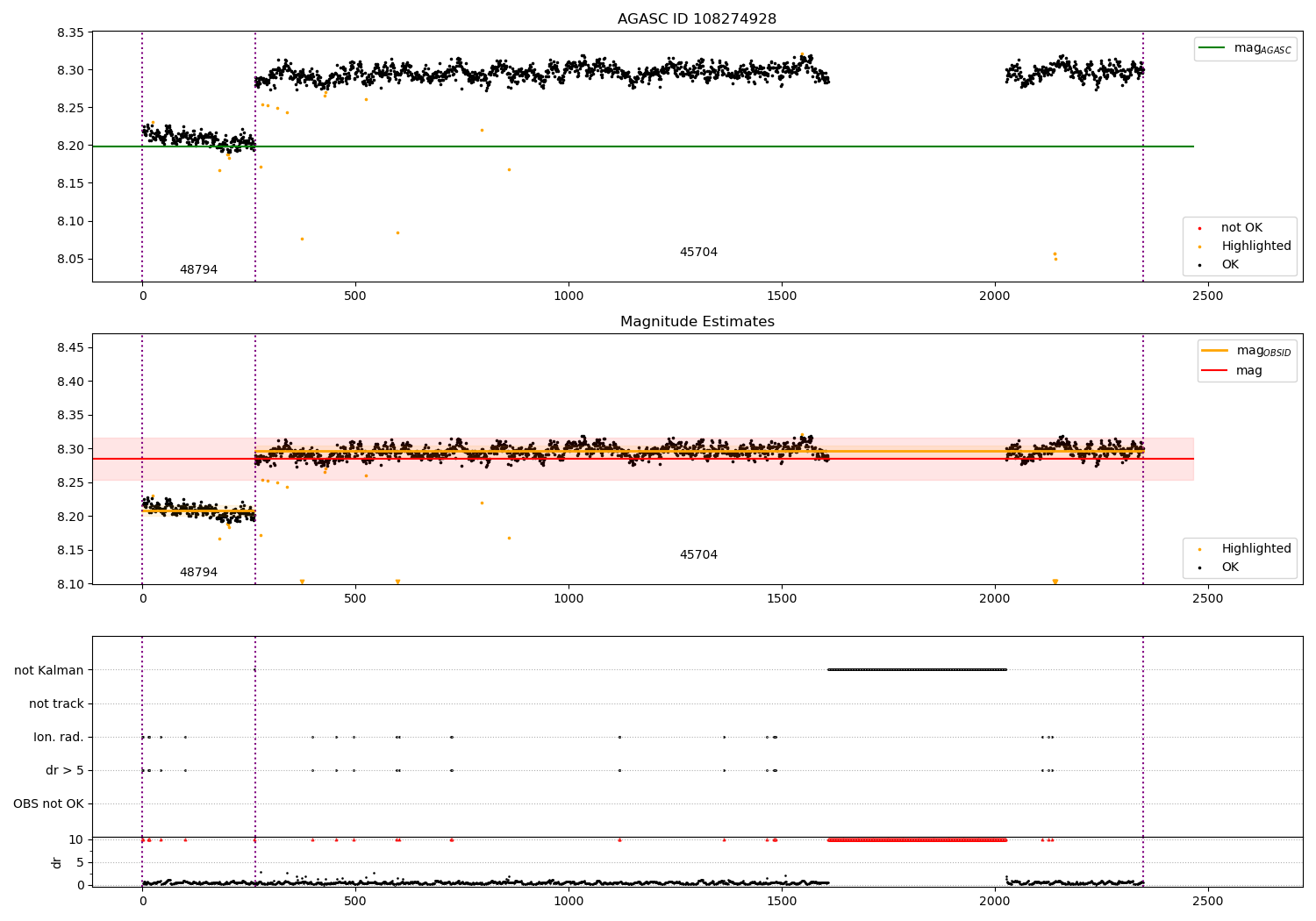This screenshot has width=1316, height=921.
Task: Click the 8.05 tick on top plot y-axis
Action: [70, 259]
